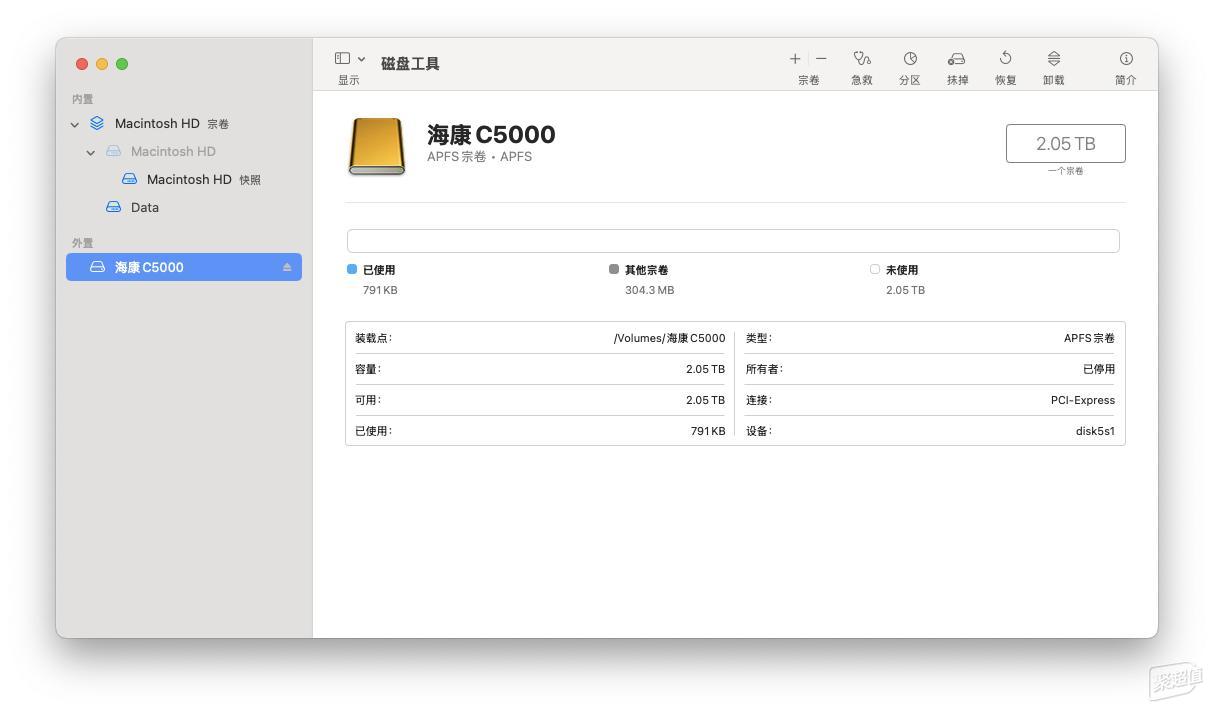Screen dimensions: 1214x712
Task: Click the APFS 宗卷 • APFS subtitle
Action: click(x=479, y=157)
